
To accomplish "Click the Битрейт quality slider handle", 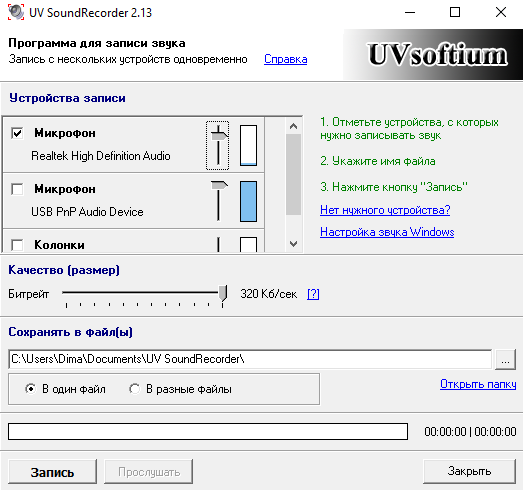I will [x=222, y=294].
